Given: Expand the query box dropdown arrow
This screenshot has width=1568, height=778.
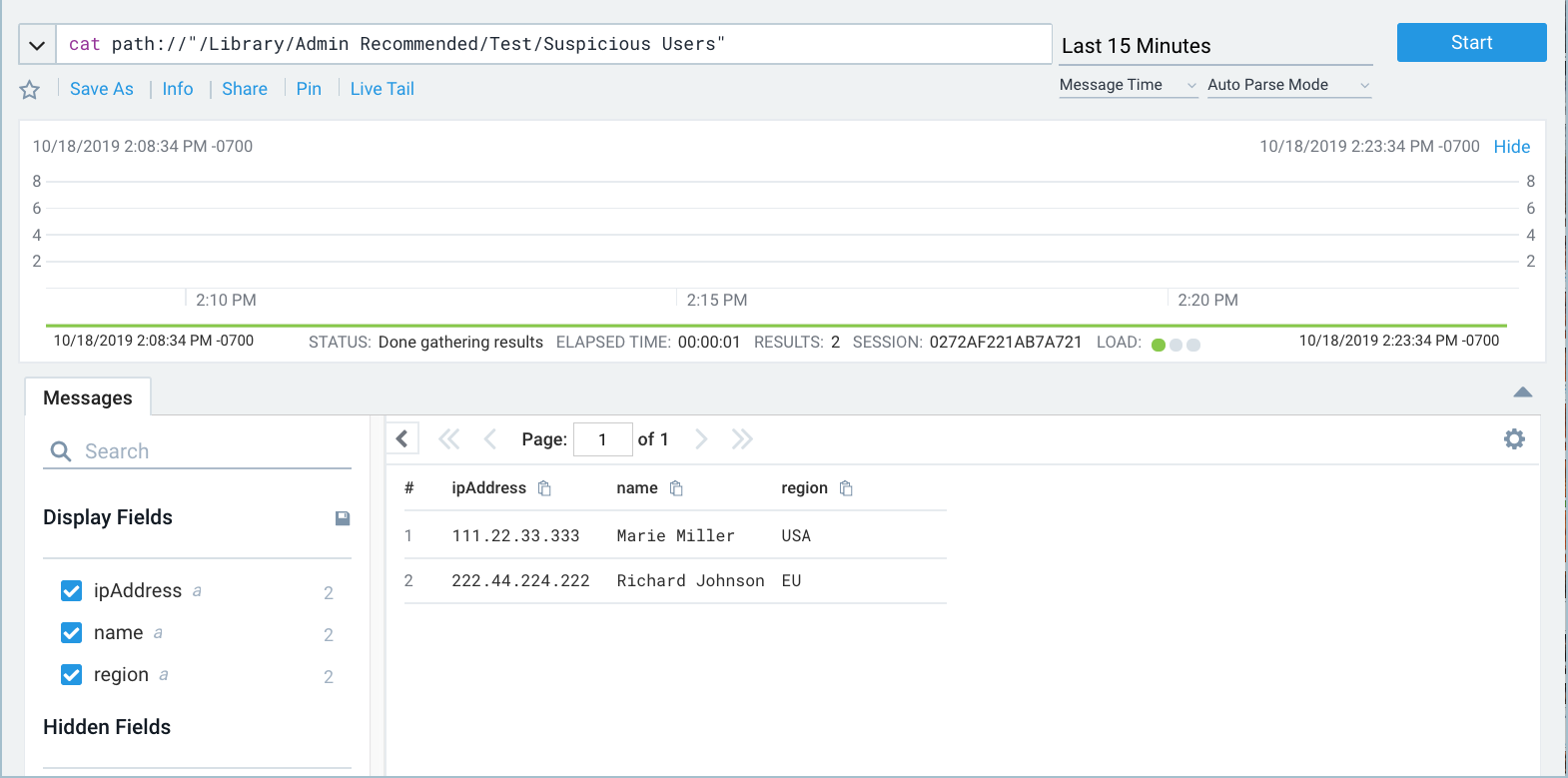Looking at the screenshot, I should (37, 45).
